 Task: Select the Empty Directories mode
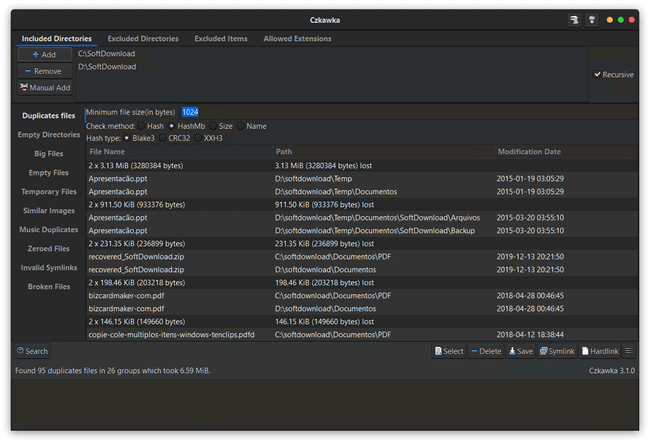(49, 135)
